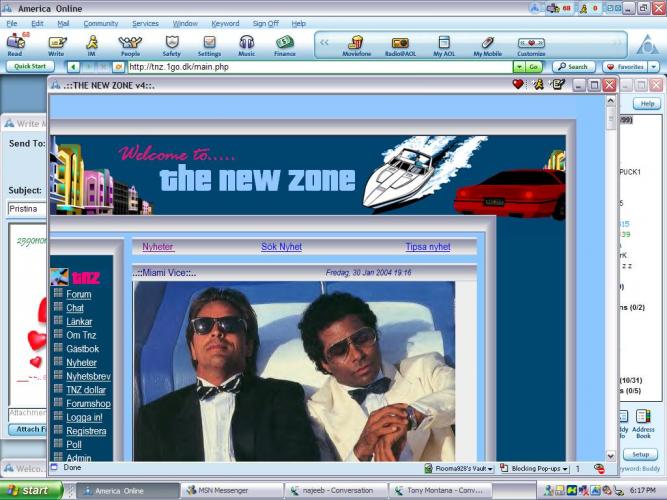667x500 pixels.
Task: Open the address bar URL dropdown
Action: point(518,67)
